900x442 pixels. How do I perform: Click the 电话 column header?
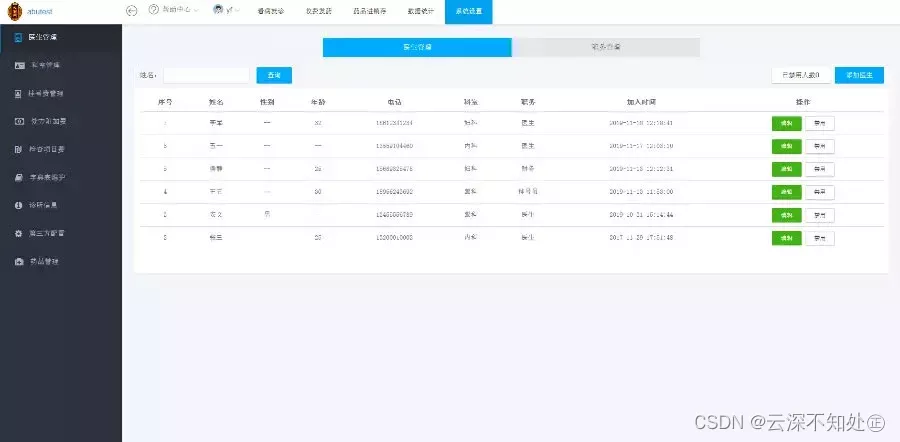pos(394,102)
